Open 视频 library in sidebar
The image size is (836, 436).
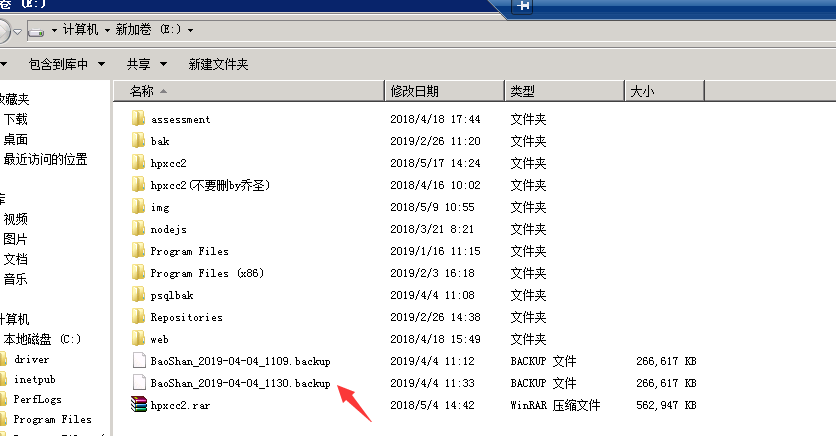pyautogui.click(x=15, y=219)
